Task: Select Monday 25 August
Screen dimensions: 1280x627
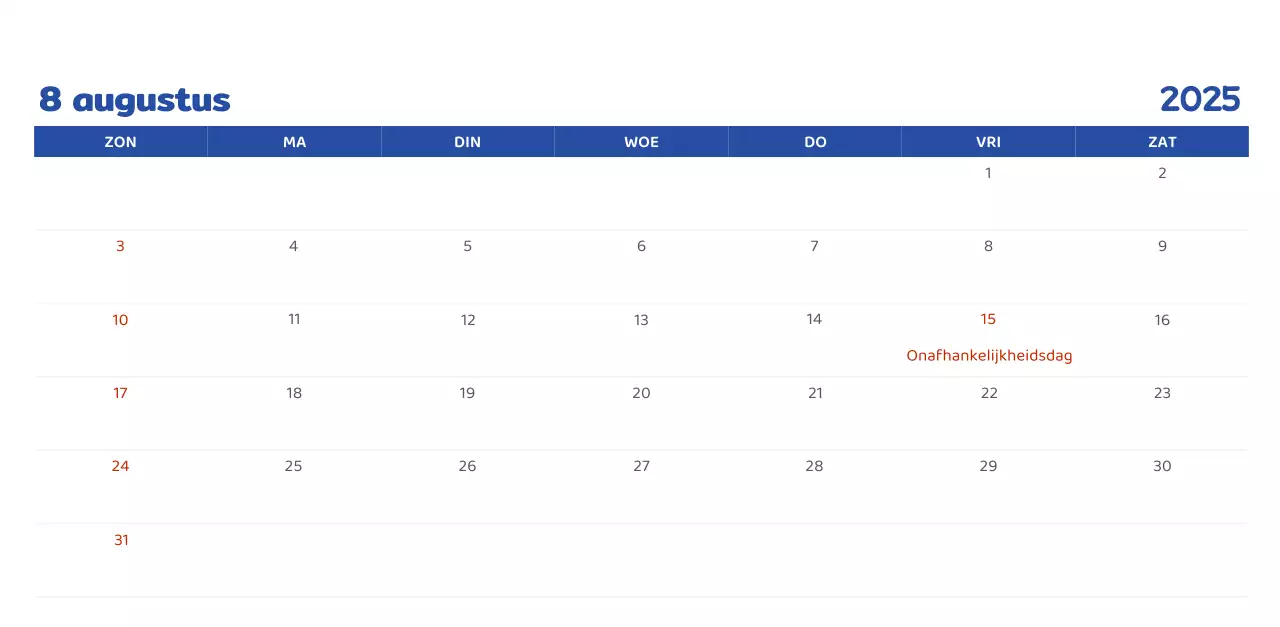Action: [x=293, y=466]
